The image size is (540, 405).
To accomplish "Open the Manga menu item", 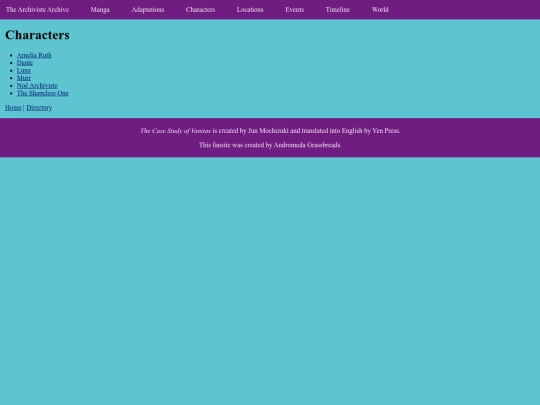I will (x=100, y=10).
